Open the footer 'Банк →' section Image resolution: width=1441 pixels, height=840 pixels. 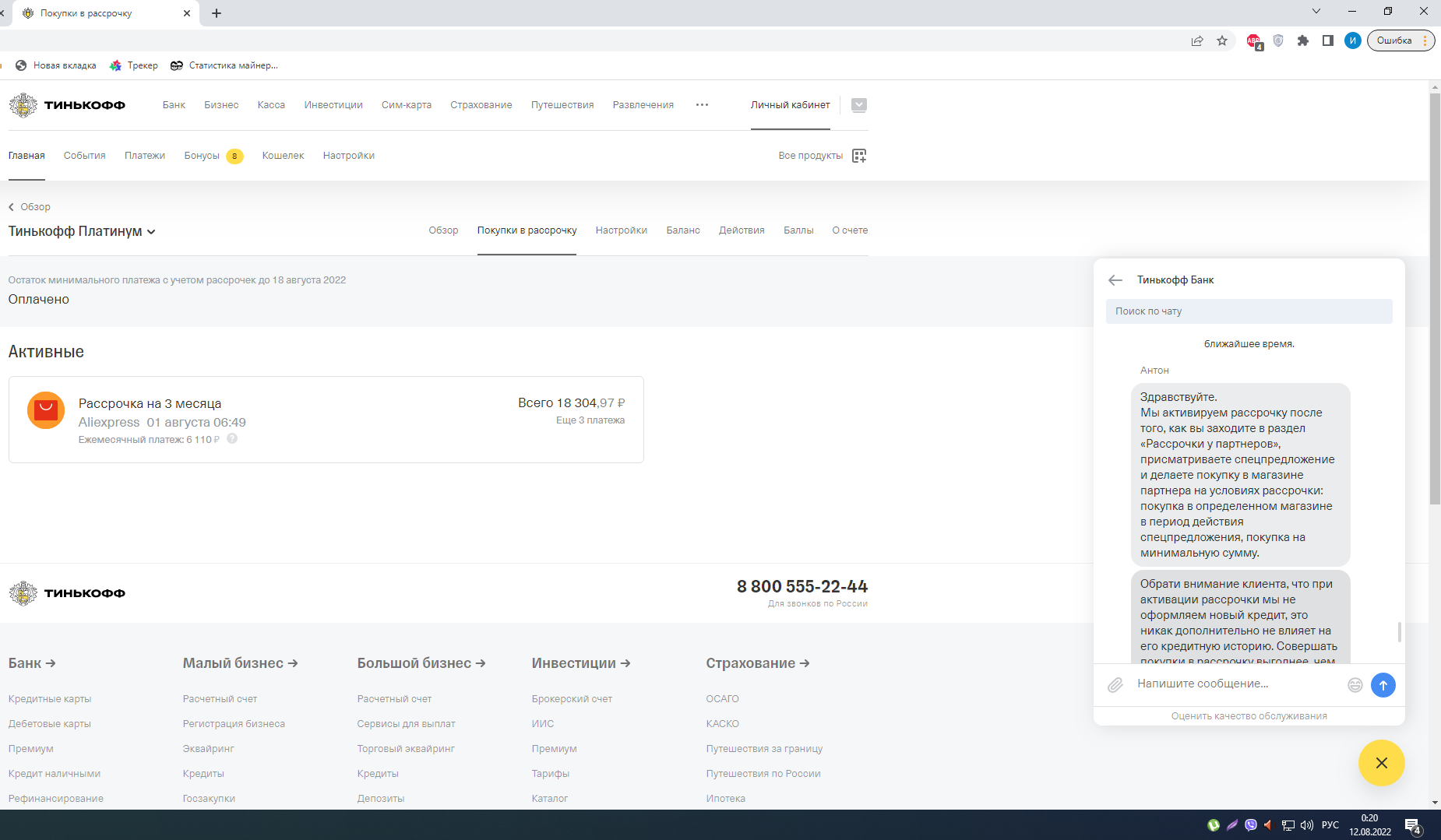(32, 663)
